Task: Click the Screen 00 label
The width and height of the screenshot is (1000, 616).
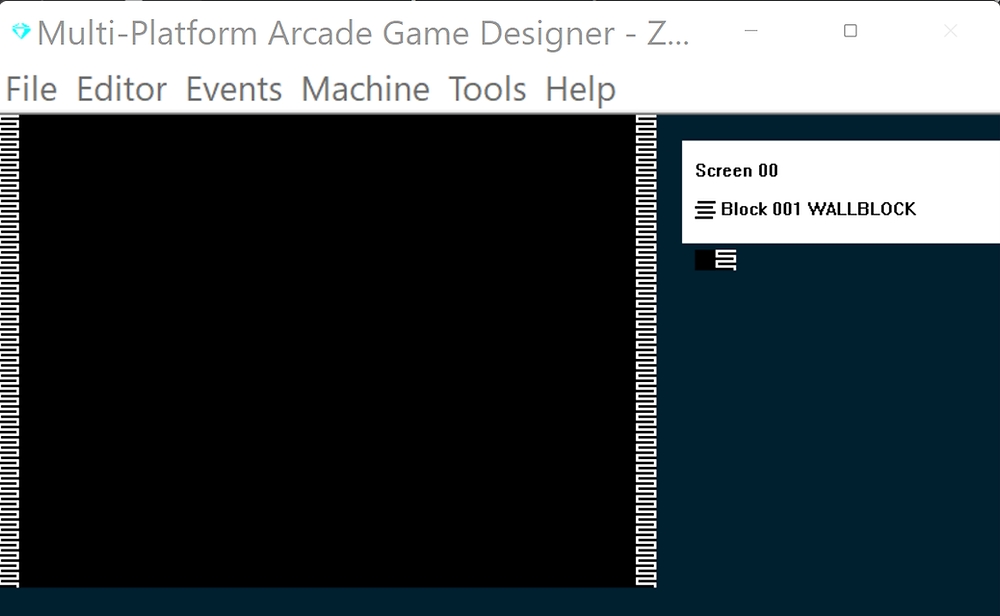Action: [x=736, y=171]
